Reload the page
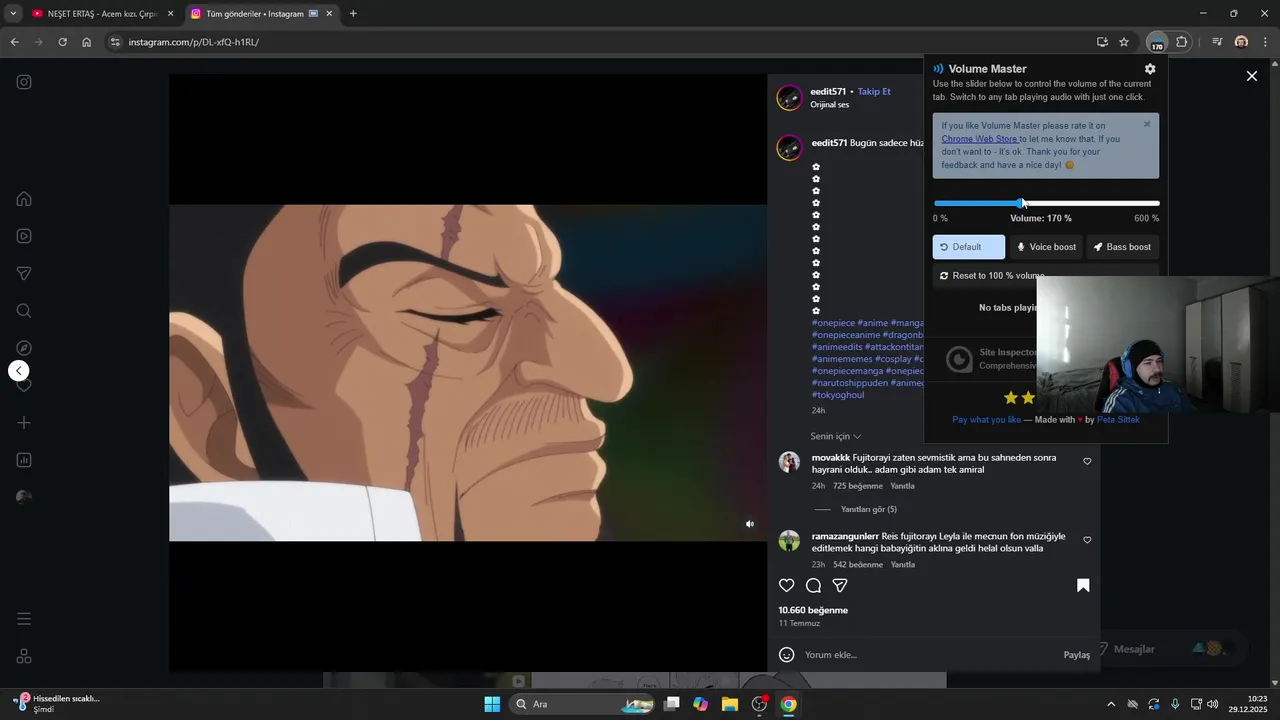This screenshot has width=1280, height=720. pos(62,42)
